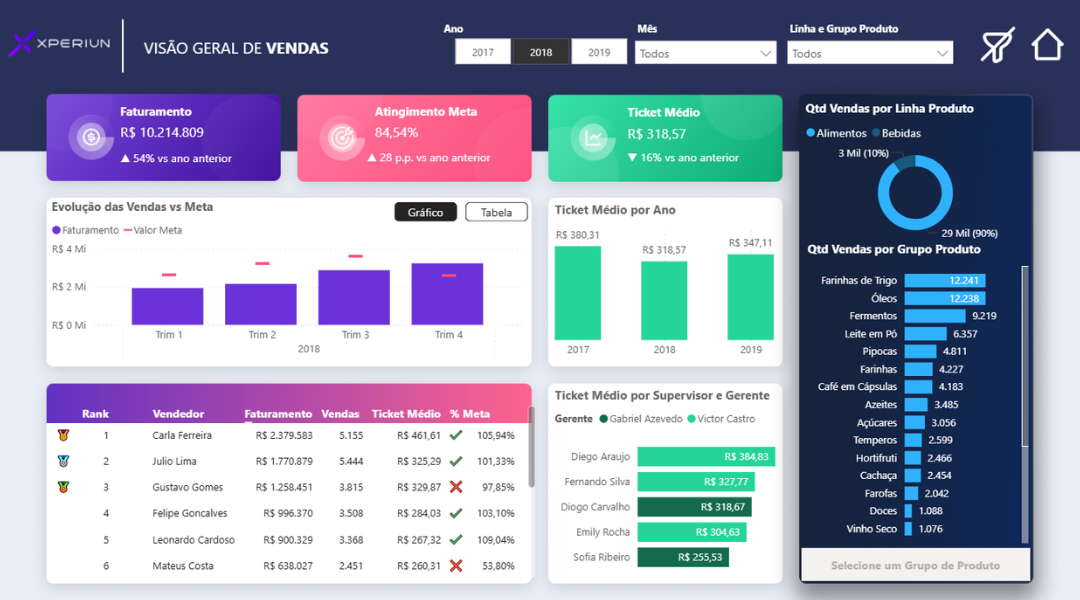This screenshot has width=1080, height=600.
Task: Select year 2018 filter
Action: [541, 52]
